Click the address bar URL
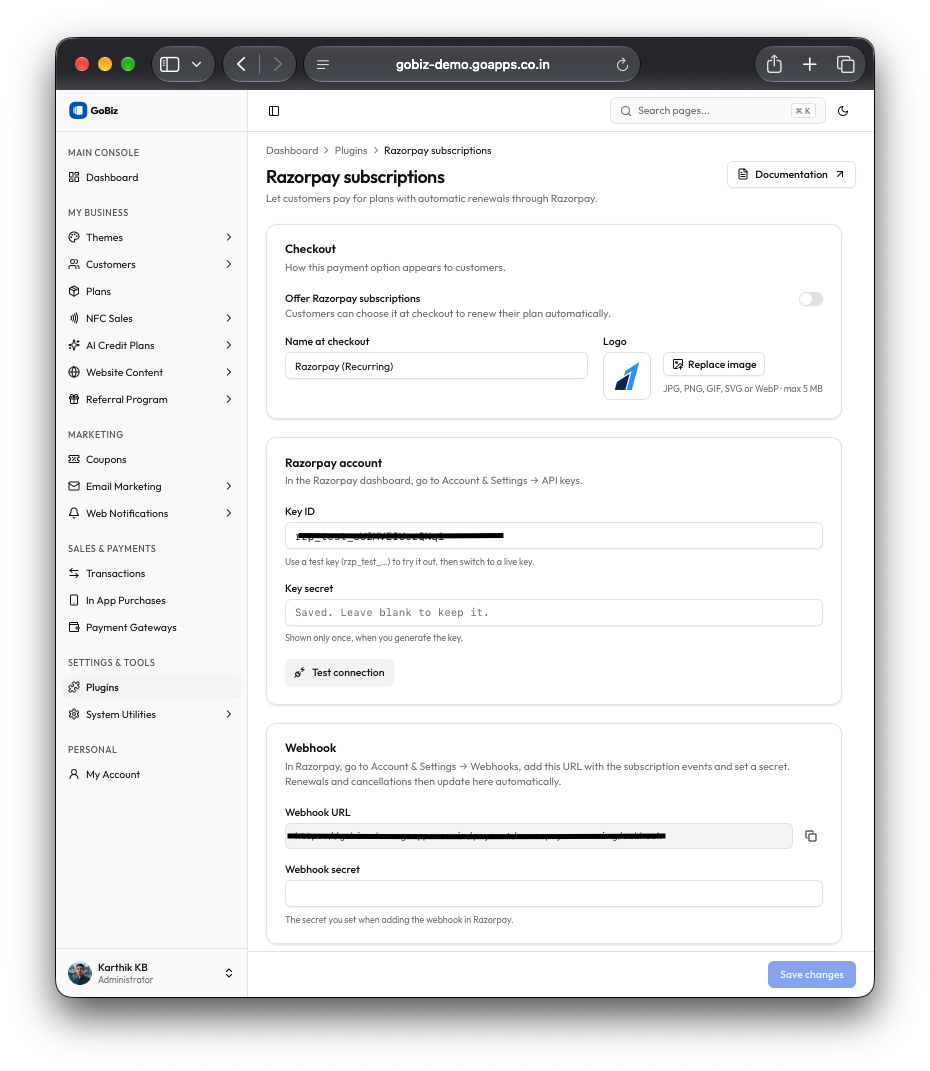930x1071 pixels. click(473, 64)
